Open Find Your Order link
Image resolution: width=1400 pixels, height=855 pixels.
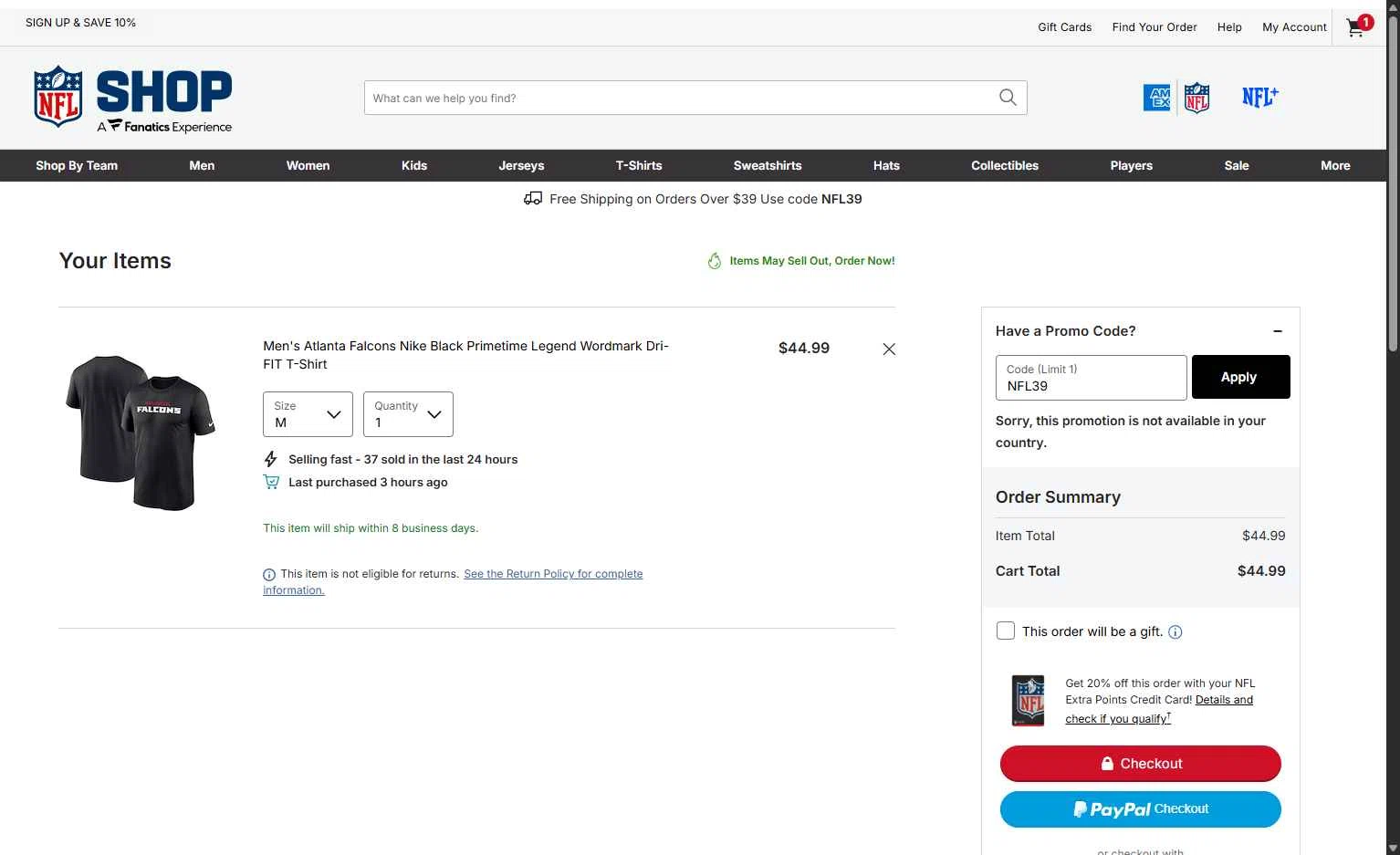point(1154,27)
